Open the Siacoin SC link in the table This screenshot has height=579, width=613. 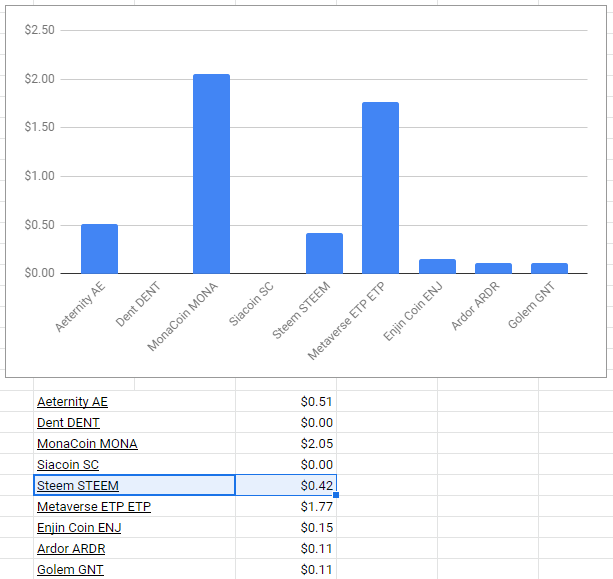68,464
